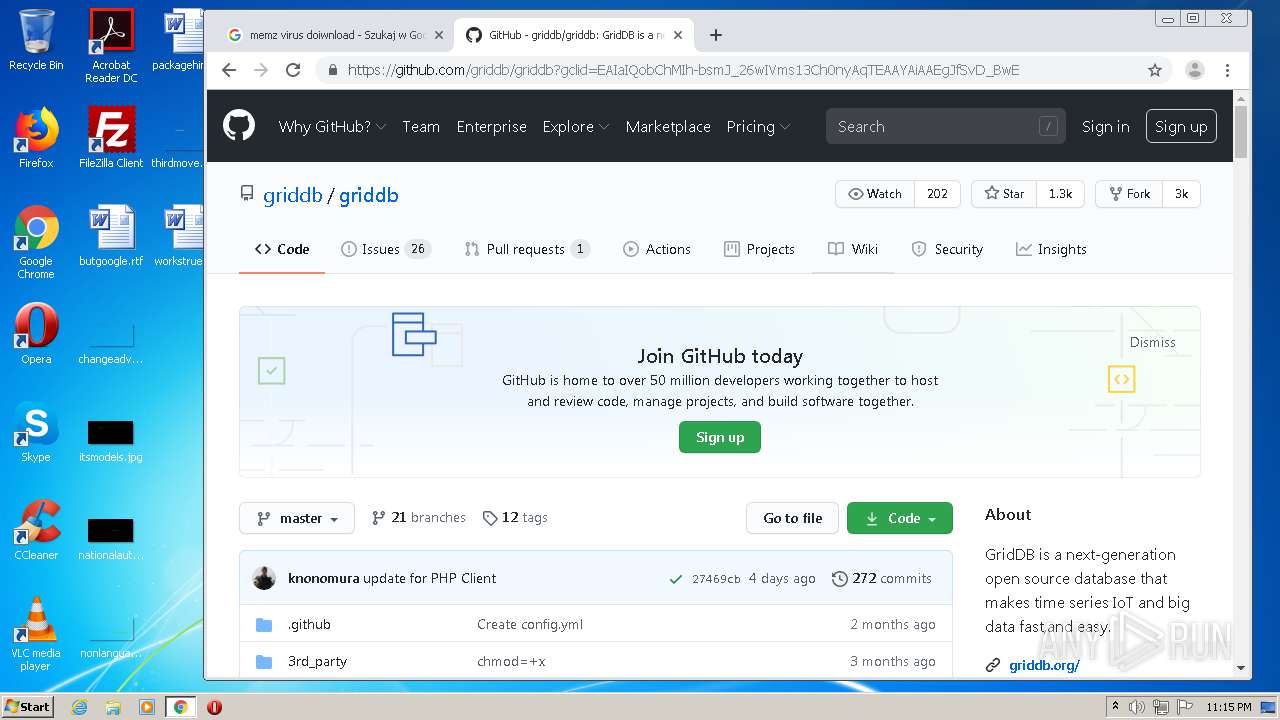Open Skype desktop shortcut
Image resolution: width=1280 pixels, height=720 pixels.
coord(36,432)
